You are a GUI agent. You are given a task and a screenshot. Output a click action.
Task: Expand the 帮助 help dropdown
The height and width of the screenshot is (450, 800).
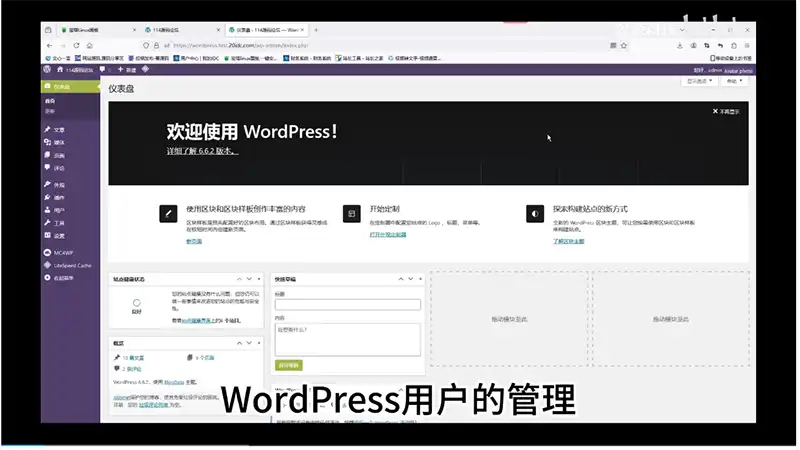point(734,81)
